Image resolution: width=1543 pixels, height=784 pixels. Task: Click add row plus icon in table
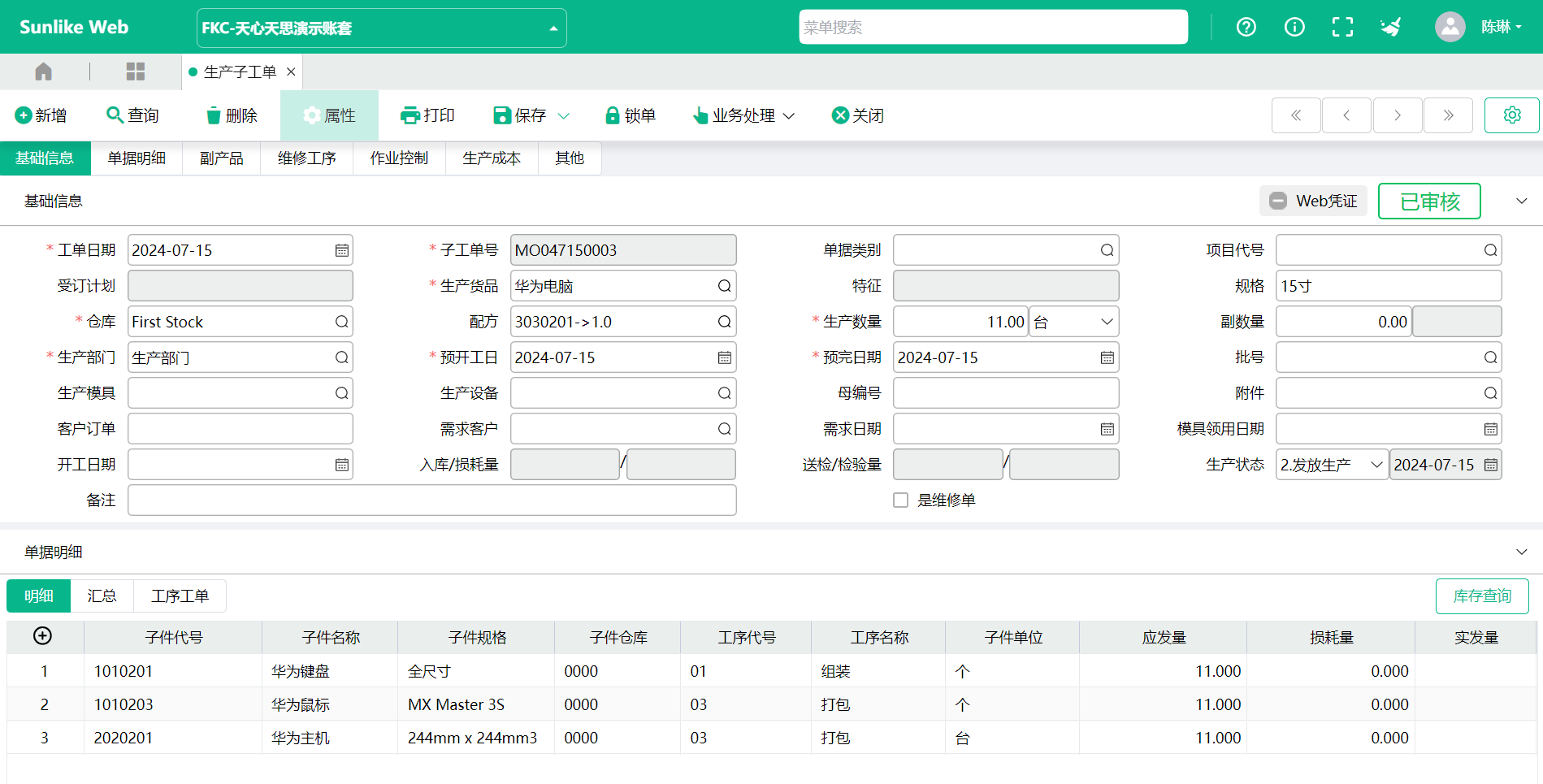tap(43, 636)
